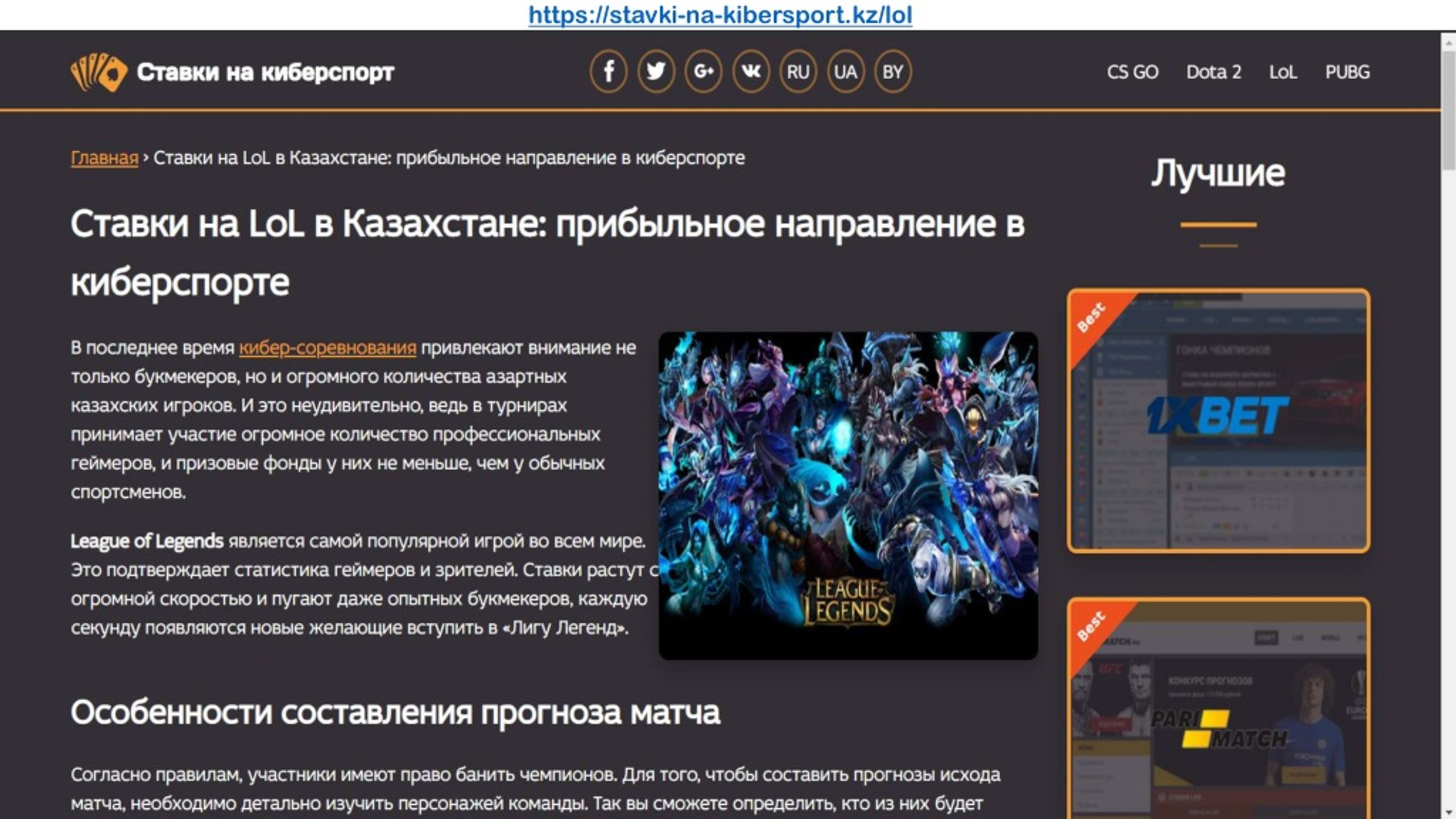1456x819 pixels.
Task: Click the Best ribbon on Pari Match card
Action: [x=1091, y=626]
